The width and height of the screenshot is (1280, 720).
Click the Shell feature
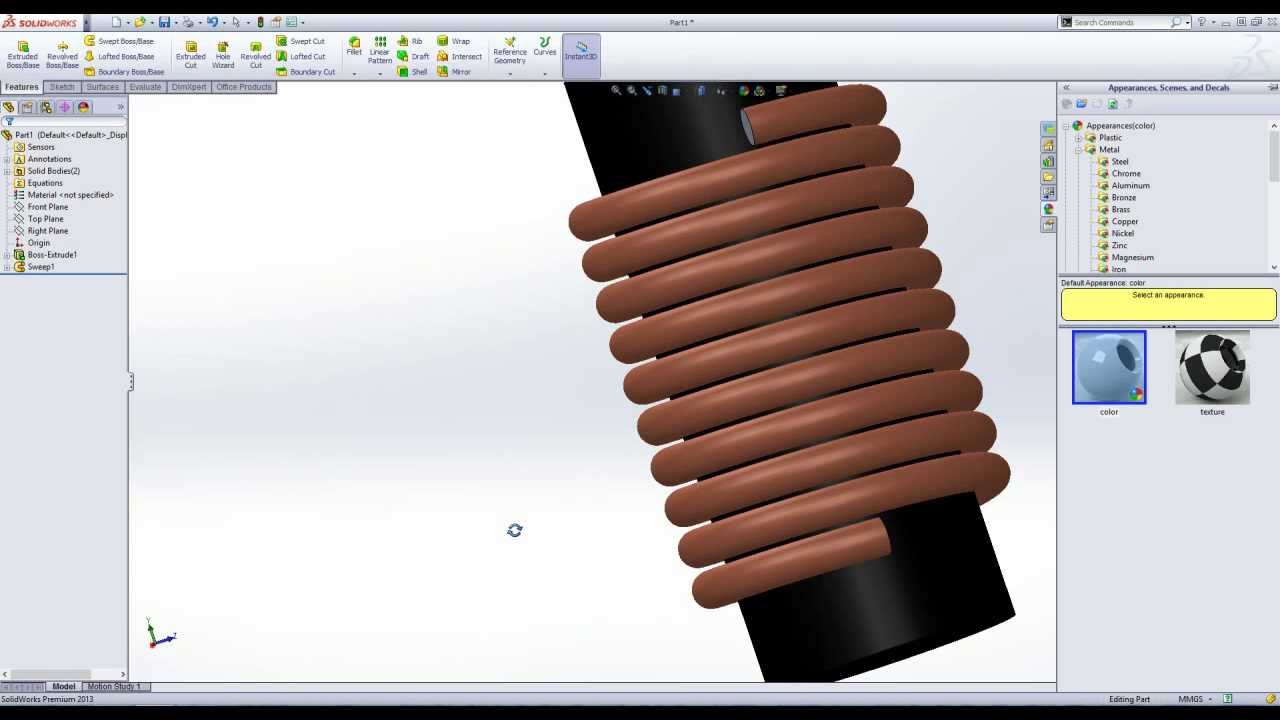pyautogui.click(x=412, y=72)
